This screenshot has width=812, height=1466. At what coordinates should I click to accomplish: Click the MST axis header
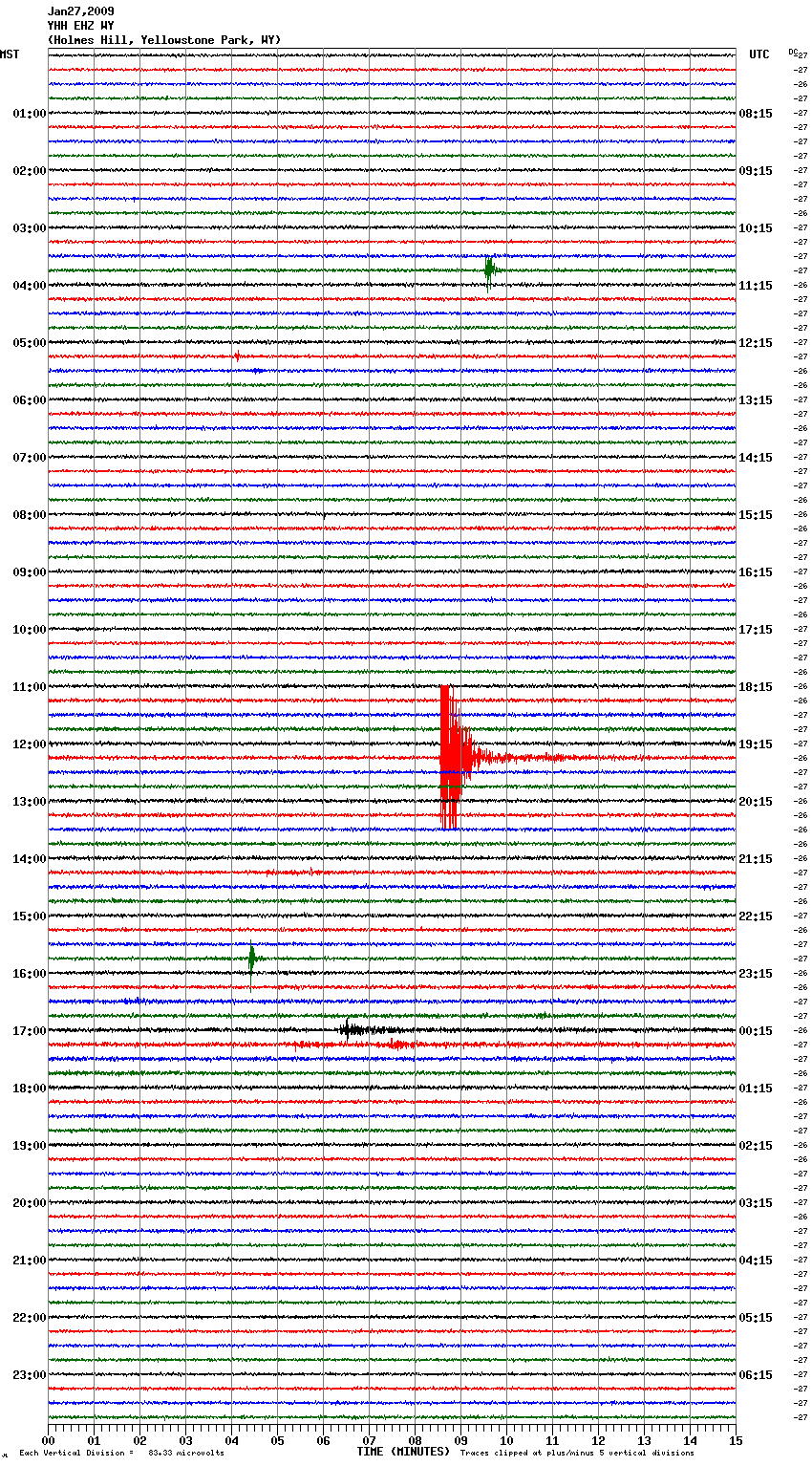click(x=10, y=54)
